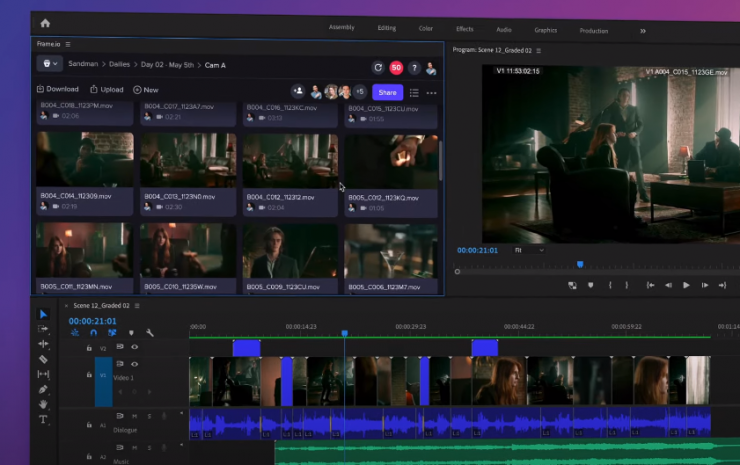Select the Razor tool in the toolbar
This screenshot has height=465, width=740.
[x=43, y=359]
